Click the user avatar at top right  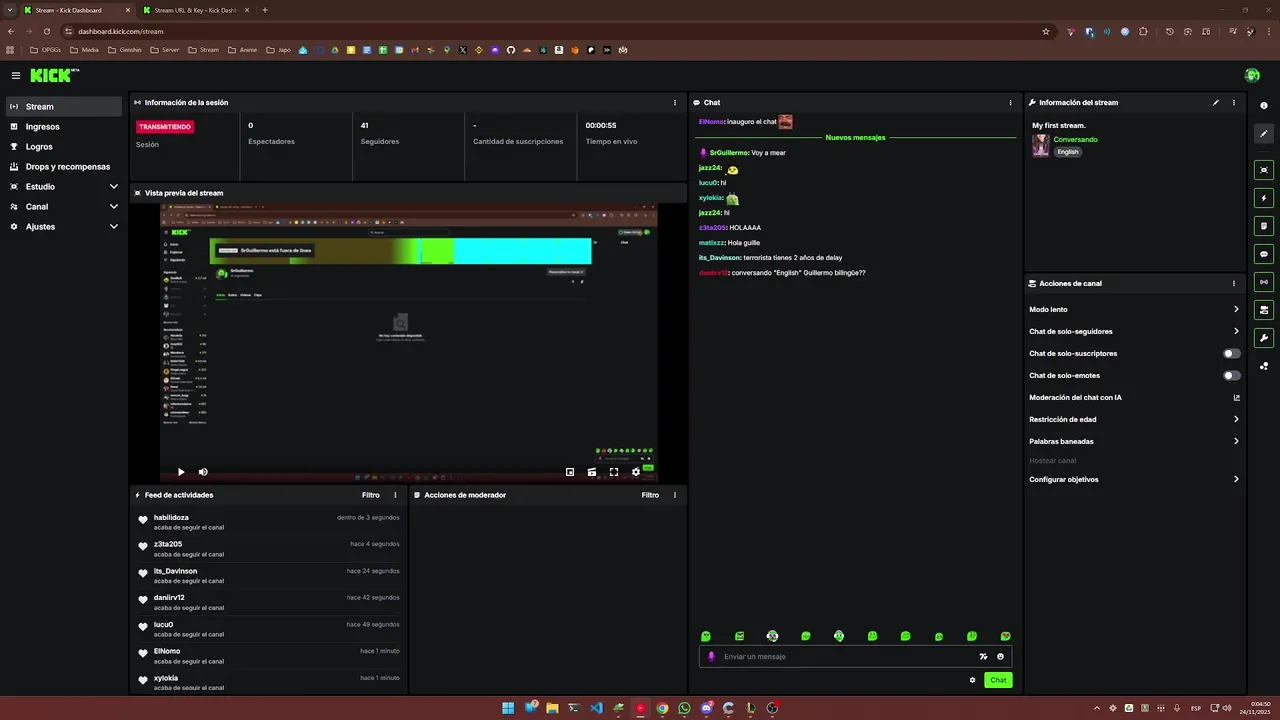pyautogui.click(x=1252, y=76)
